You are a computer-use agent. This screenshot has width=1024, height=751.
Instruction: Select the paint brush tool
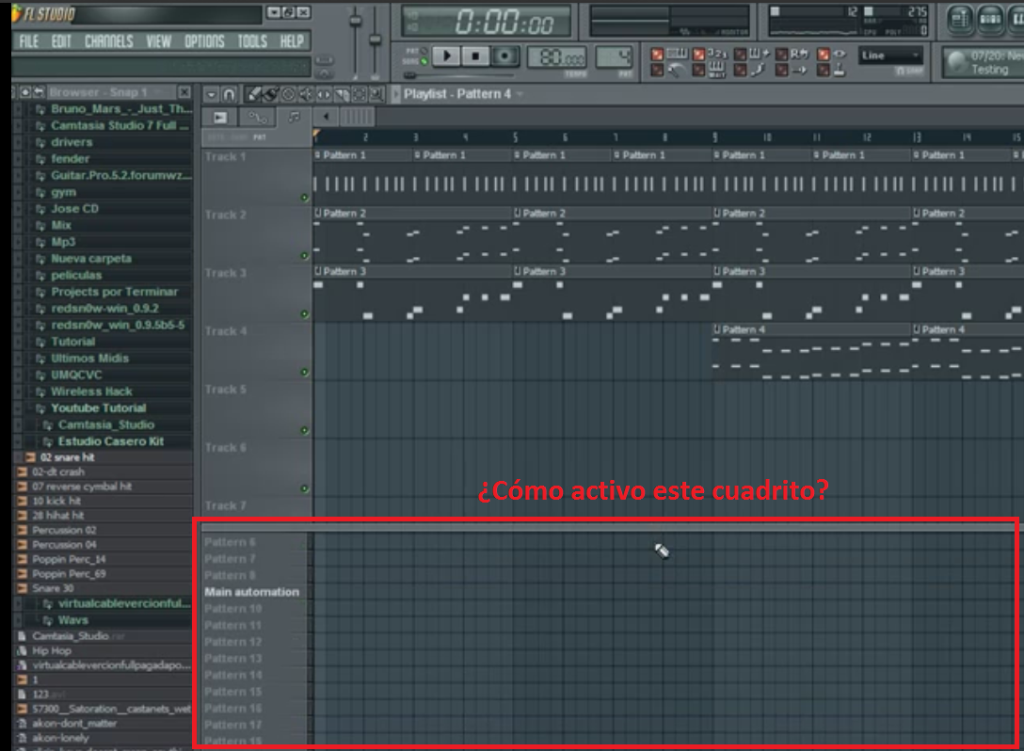pos(270,95)
